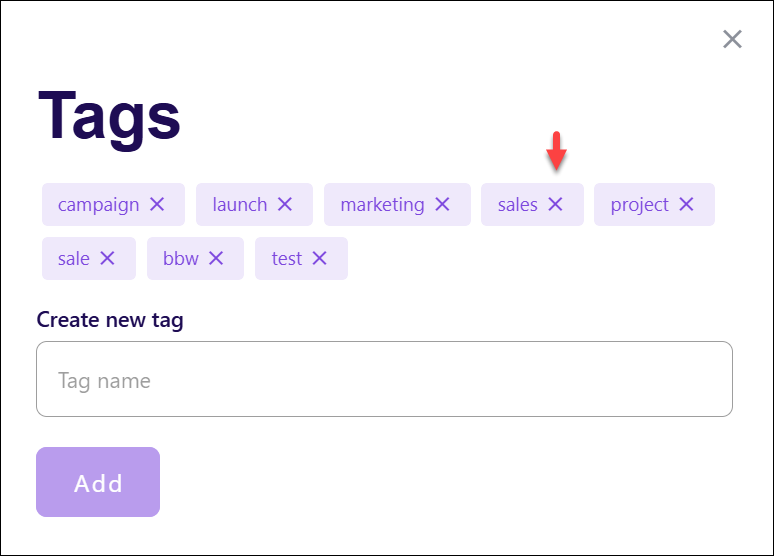Viewport: 774px width, 556px height.
Task: Close the Tags dialog
Action: (x=732, y=39)
